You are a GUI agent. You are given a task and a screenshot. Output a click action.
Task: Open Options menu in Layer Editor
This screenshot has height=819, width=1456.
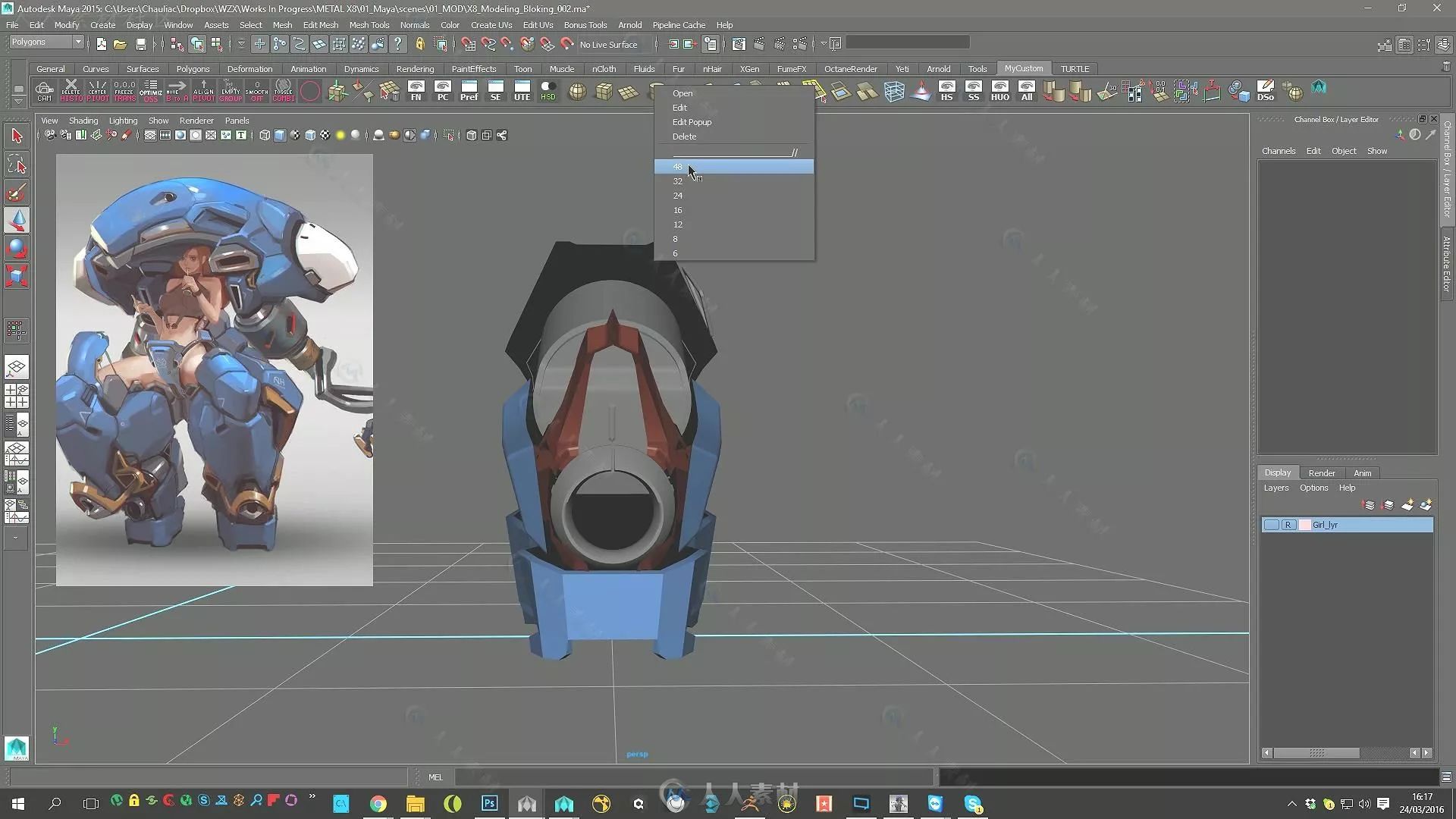pyautogui.click(x=1313, y=488)
